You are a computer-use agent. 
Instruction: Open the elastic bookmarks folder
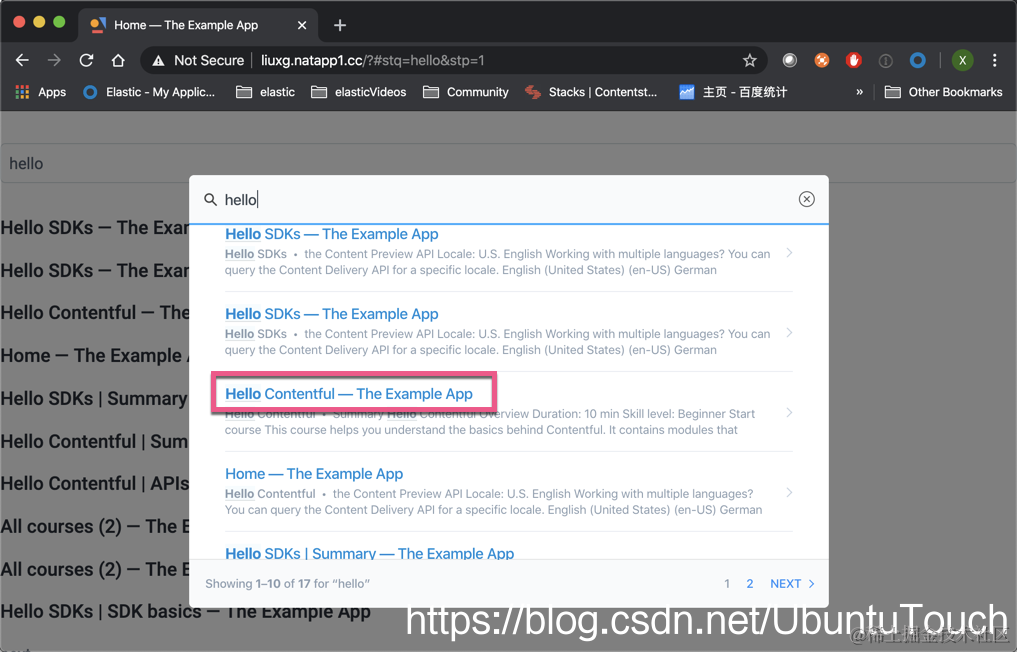[x=265, y=92]
